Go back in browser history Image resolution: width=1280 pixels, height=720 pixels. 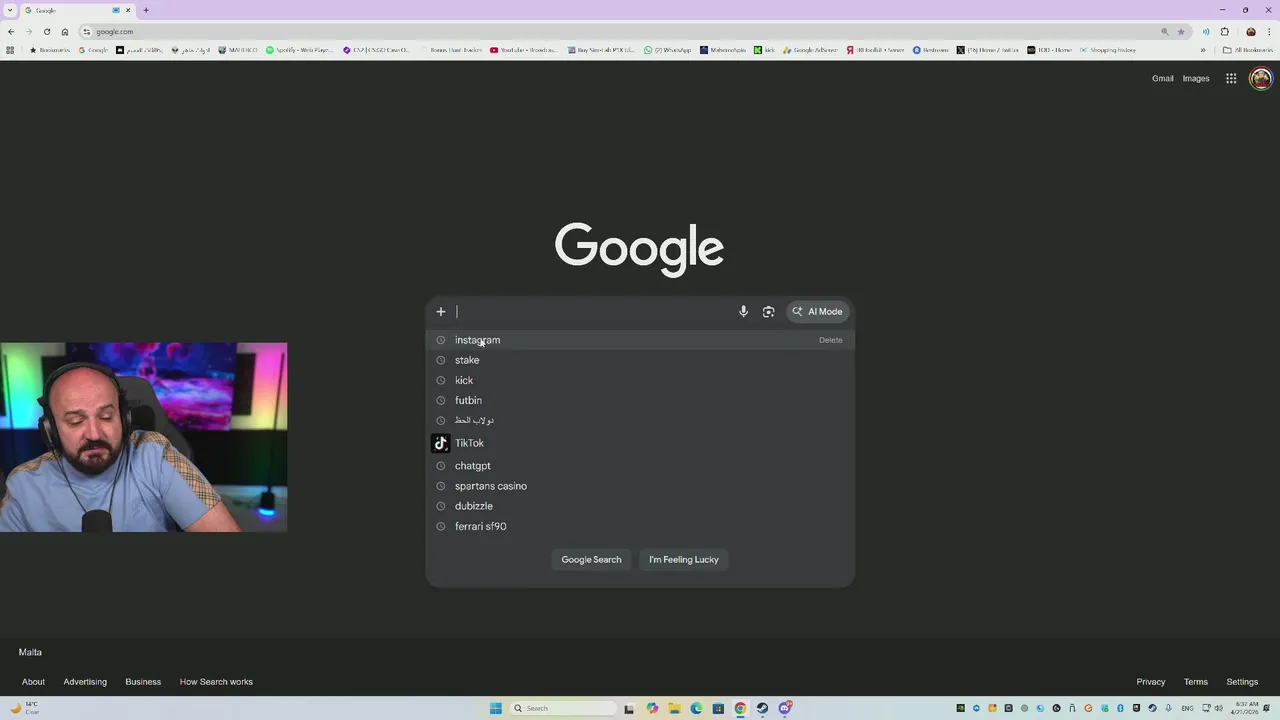pyautogui.click(x=11, y=31)
